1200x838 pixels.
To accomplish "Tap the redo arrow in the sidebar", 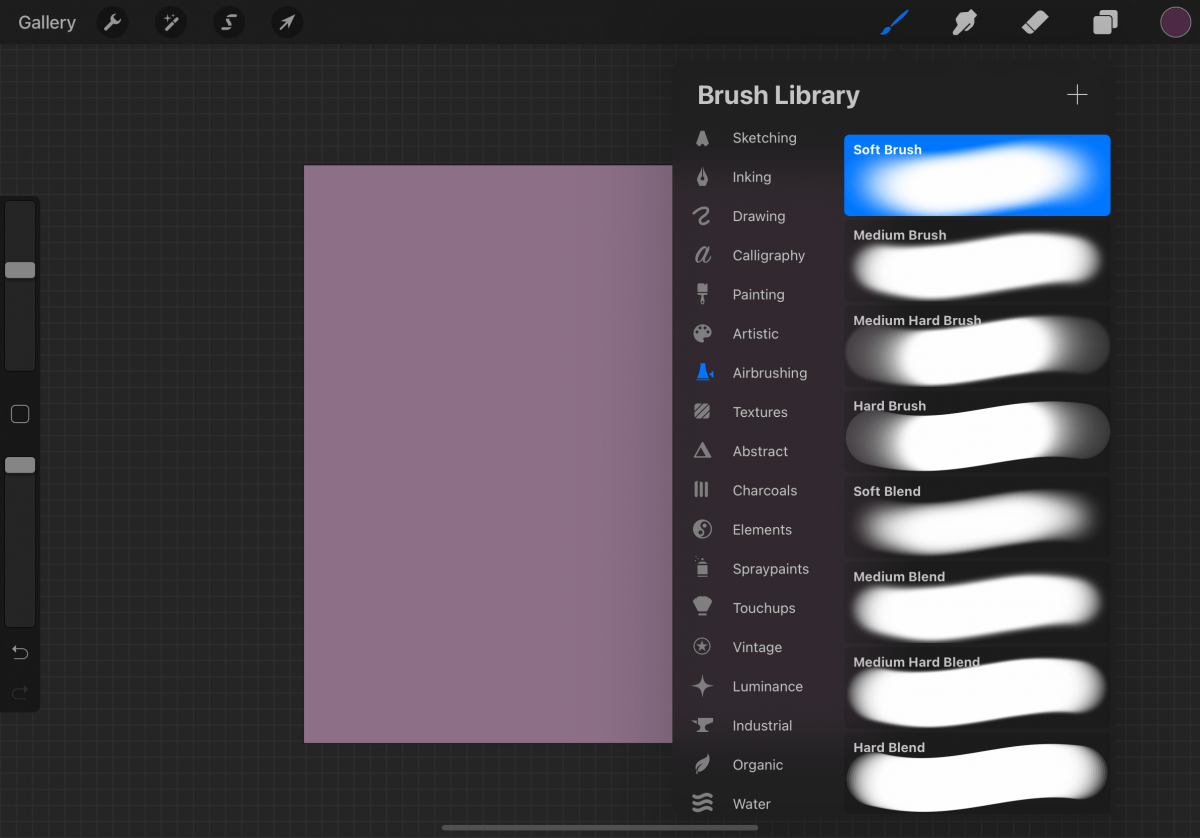I will click(20, 692).
